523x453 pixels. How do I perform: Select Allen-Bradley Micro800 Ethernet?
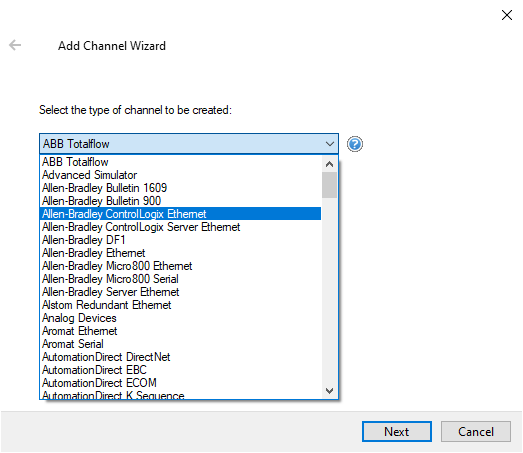tap(180, 266)
